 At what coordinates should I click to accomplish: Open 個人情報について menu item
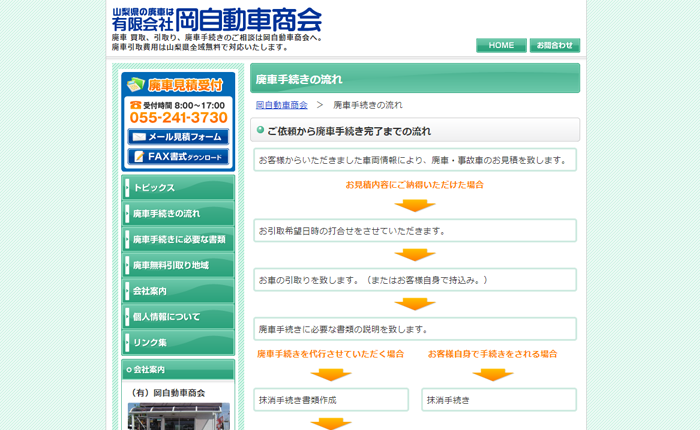[x=178, y=317]
